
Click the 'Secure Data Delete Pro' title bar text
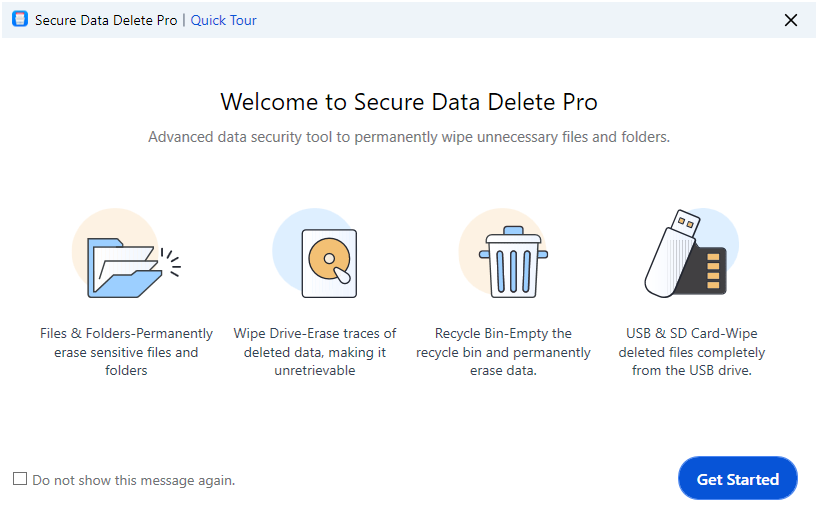[106, 20]
